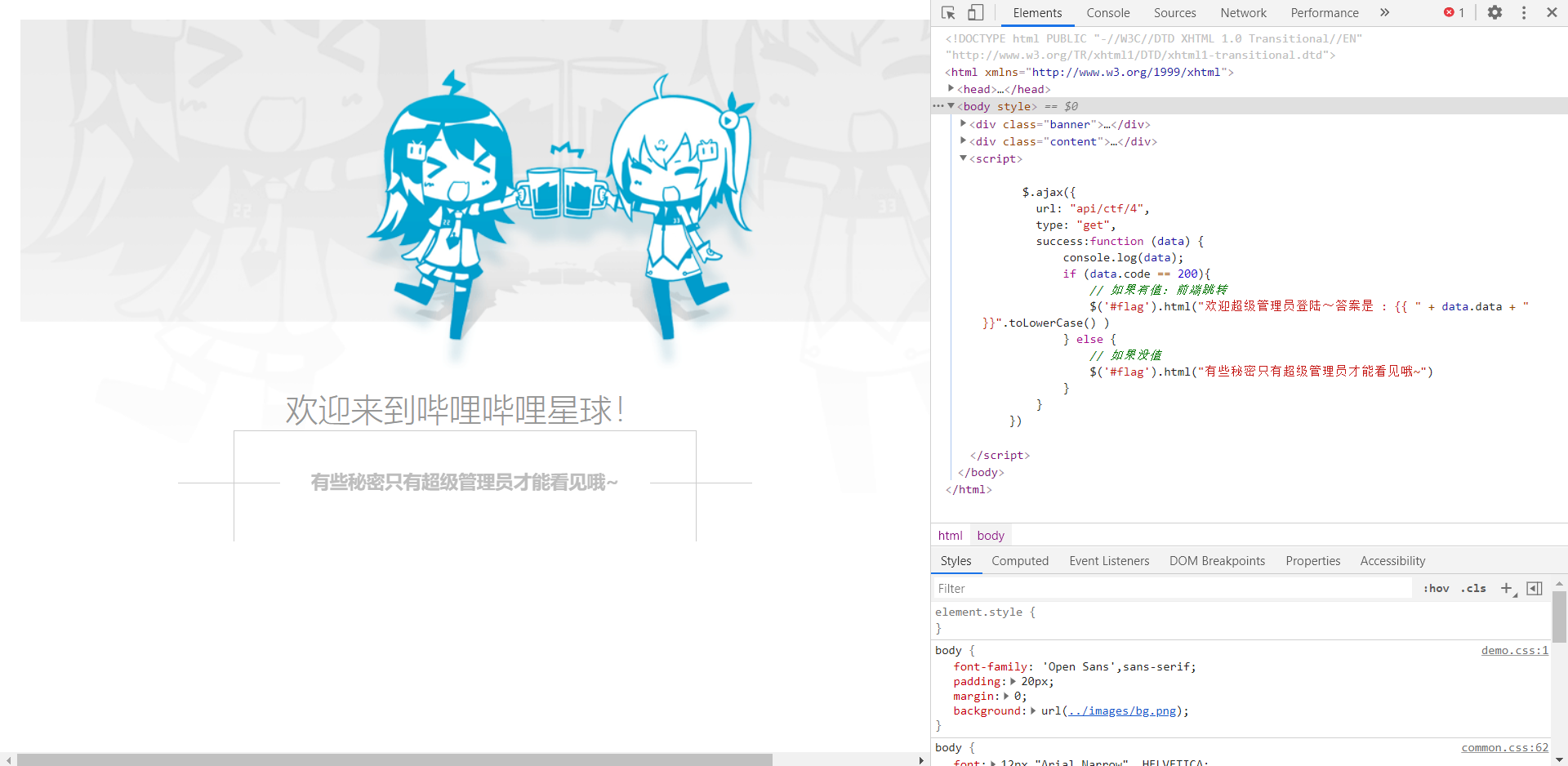
Task: Click the three-dot actions on body row
Action: [x=938, y=106]
